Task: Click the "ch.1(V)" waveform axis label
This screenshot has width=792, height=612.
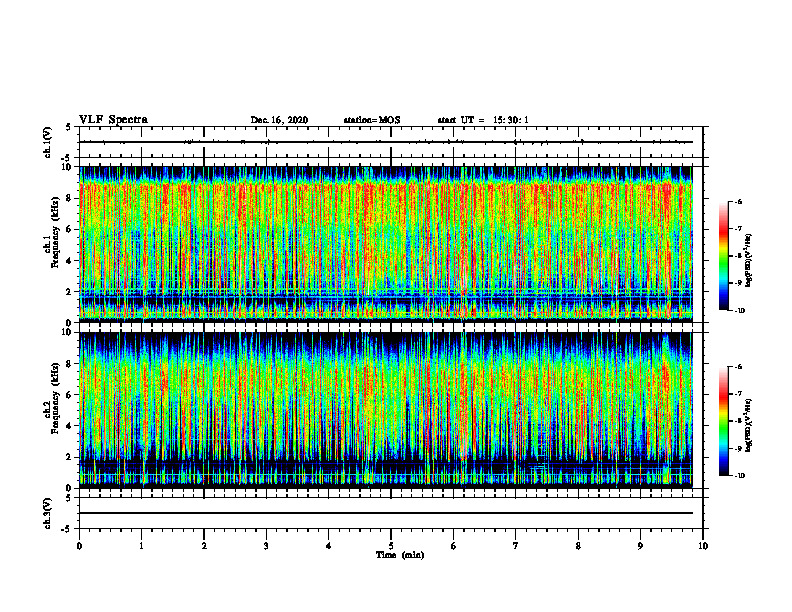Action: 48,142
